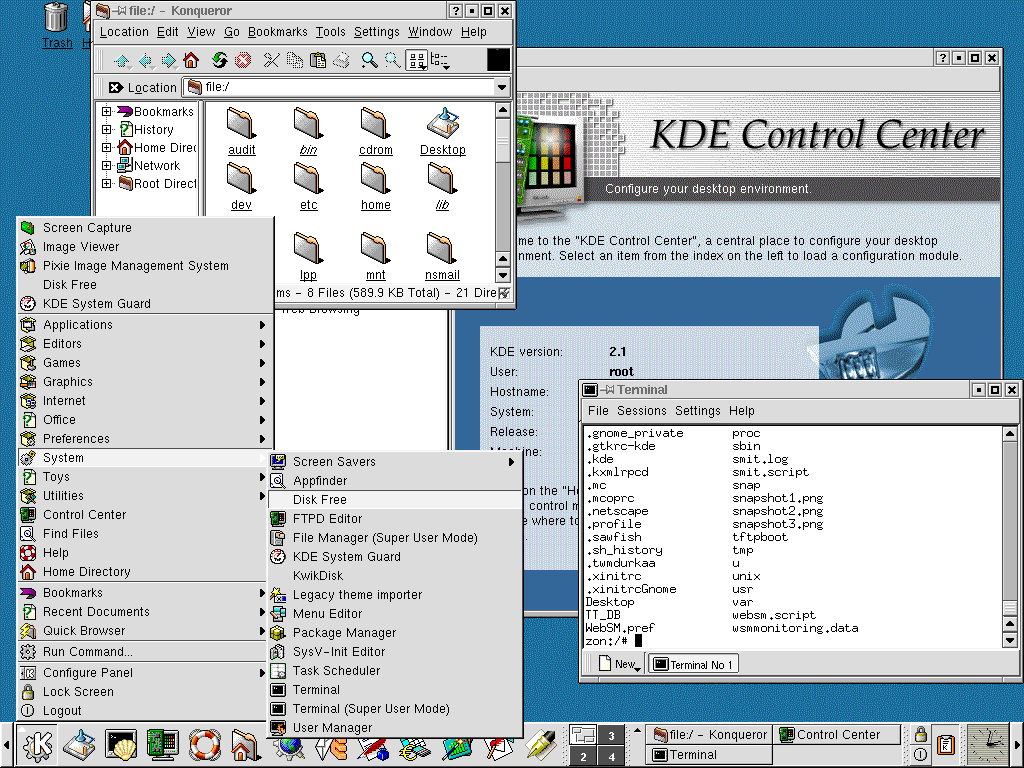
Task: Click the Home button in Konqueror toolbar
Action: tap(190, 61)
